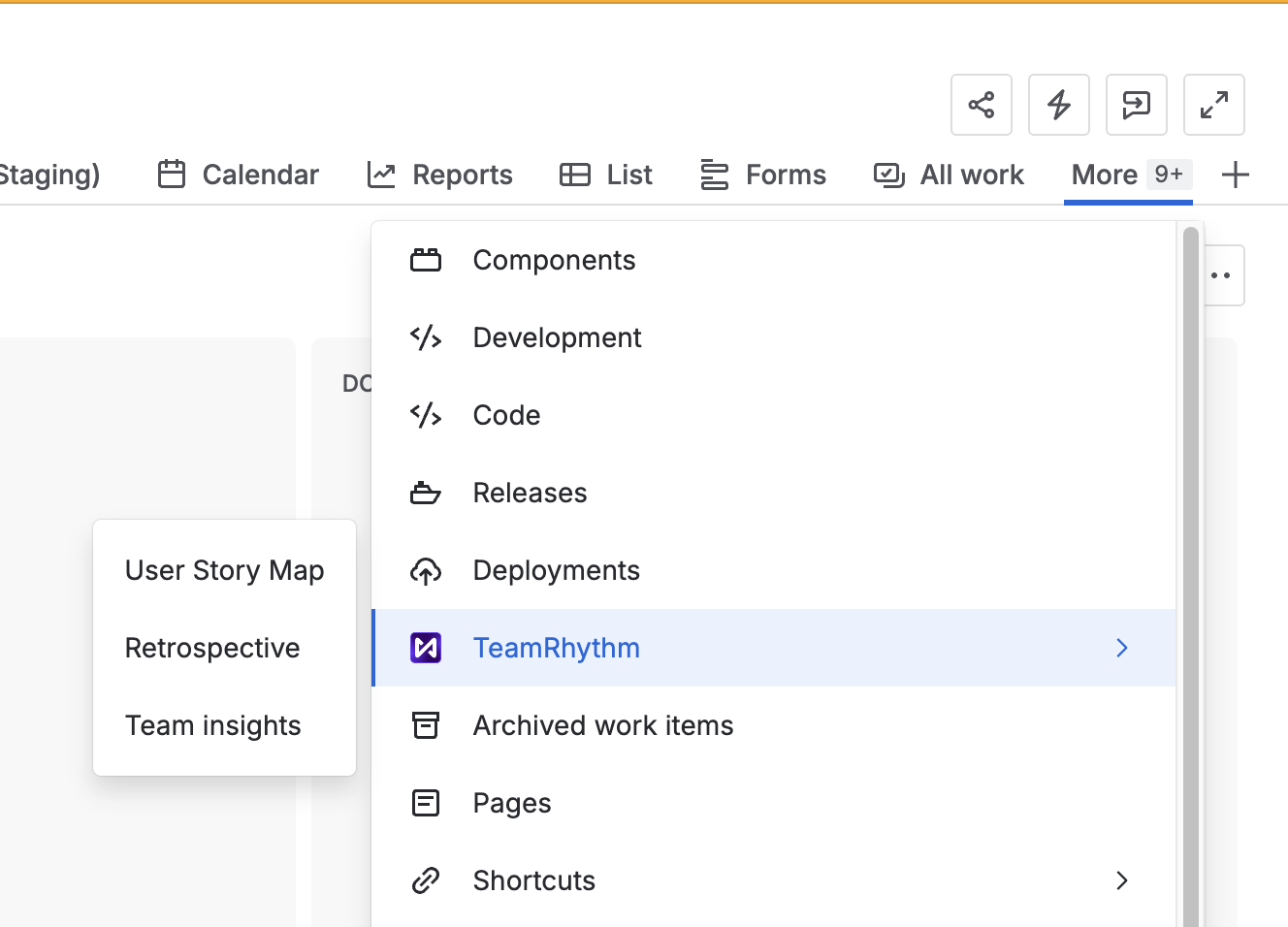Click the Deployments cloud upload icon

click(x=426, y=571)
